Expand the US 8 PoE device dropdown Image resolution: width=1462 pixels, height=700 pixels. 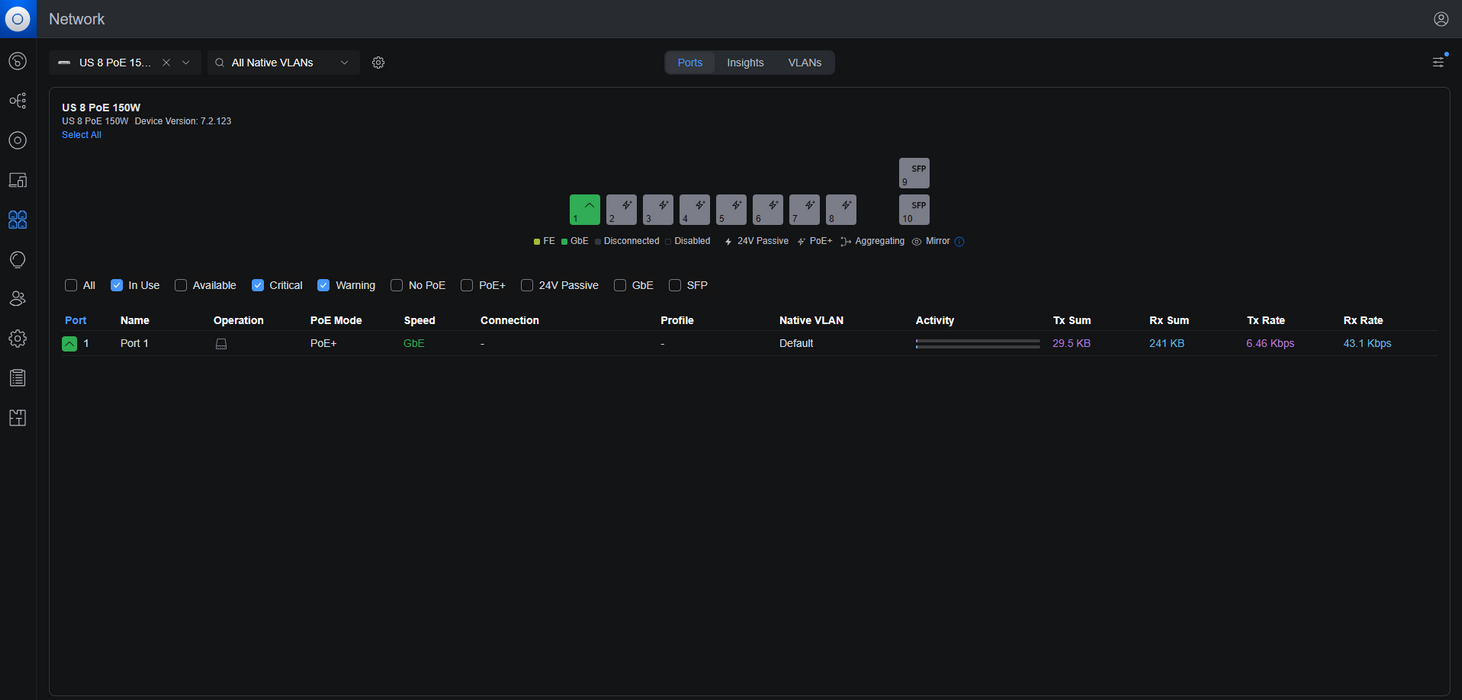click(186, 62)
